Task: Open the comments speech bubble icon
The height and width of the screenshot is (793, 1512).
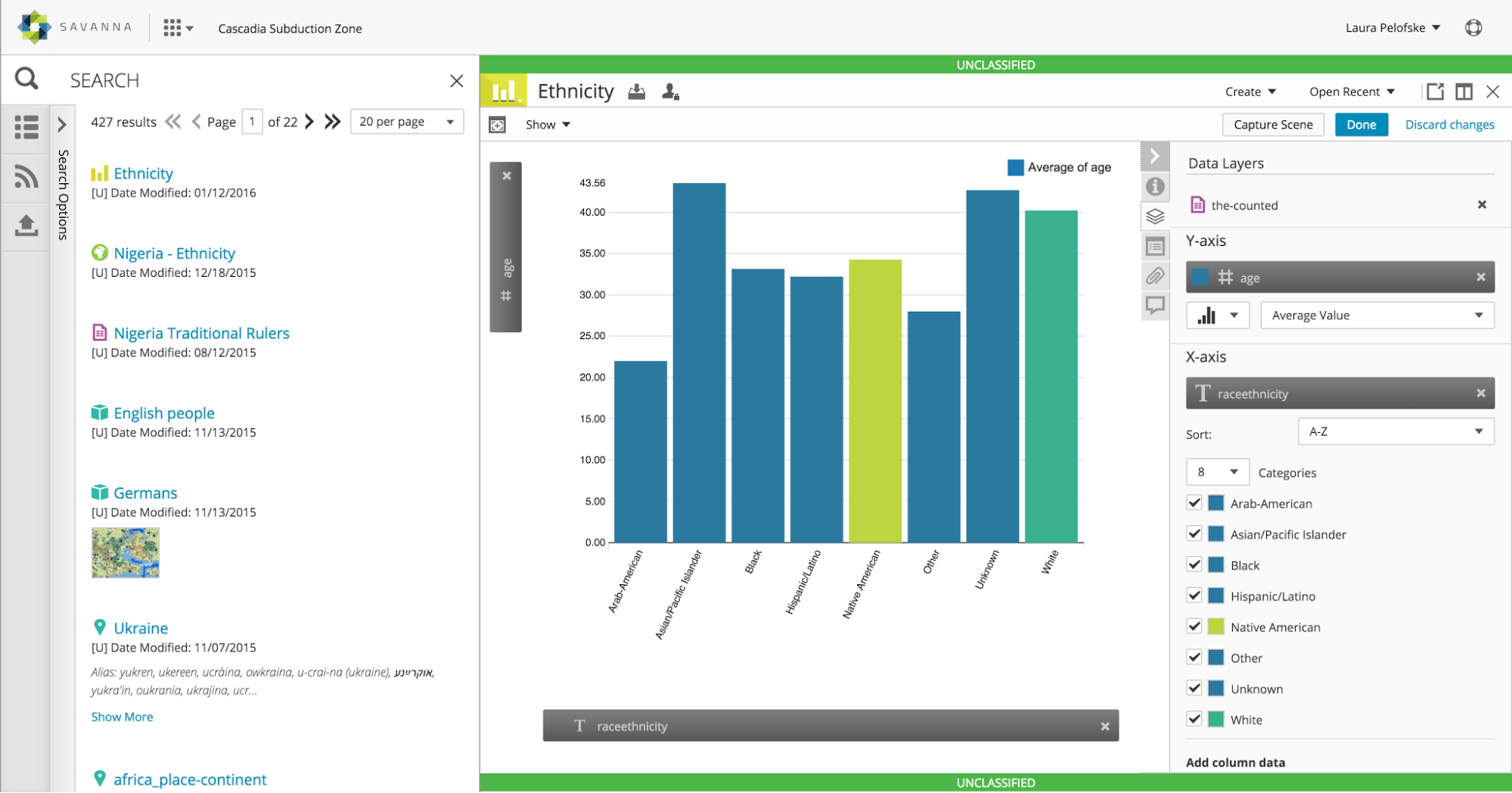Action: pyautogui.click(x=1155, y=306)
